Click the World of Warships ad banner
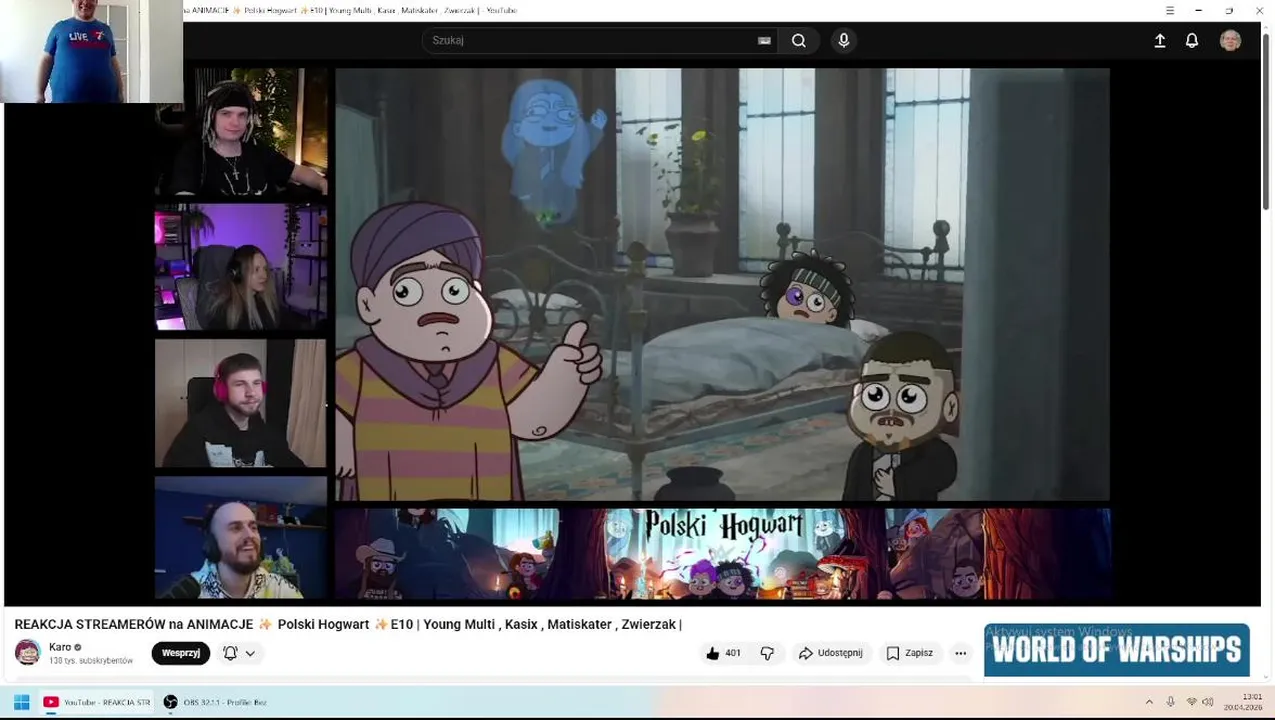This screenshot has height=720, width=1275. 1117,650
